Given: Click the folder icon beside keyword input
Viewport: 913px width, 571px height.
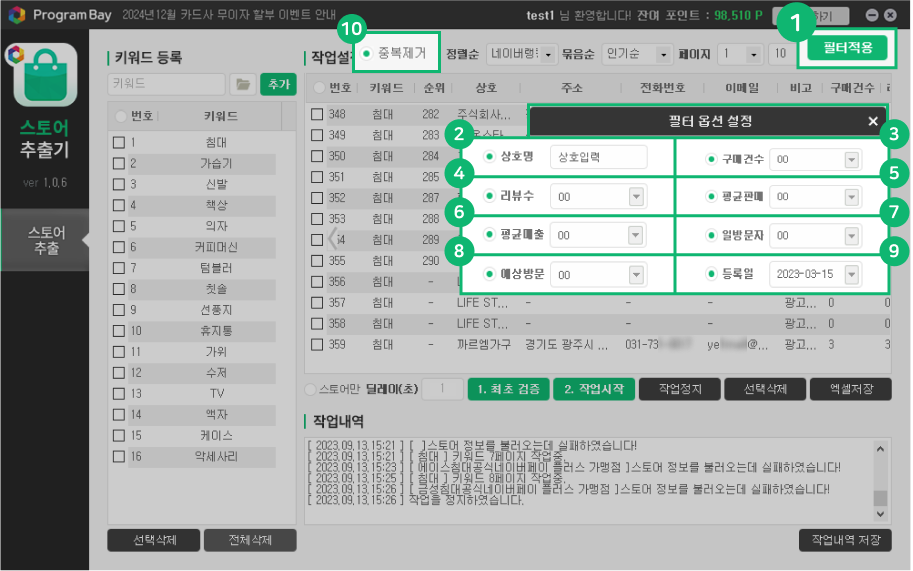Looking at the screenshot, I should (x=242, y=85).
